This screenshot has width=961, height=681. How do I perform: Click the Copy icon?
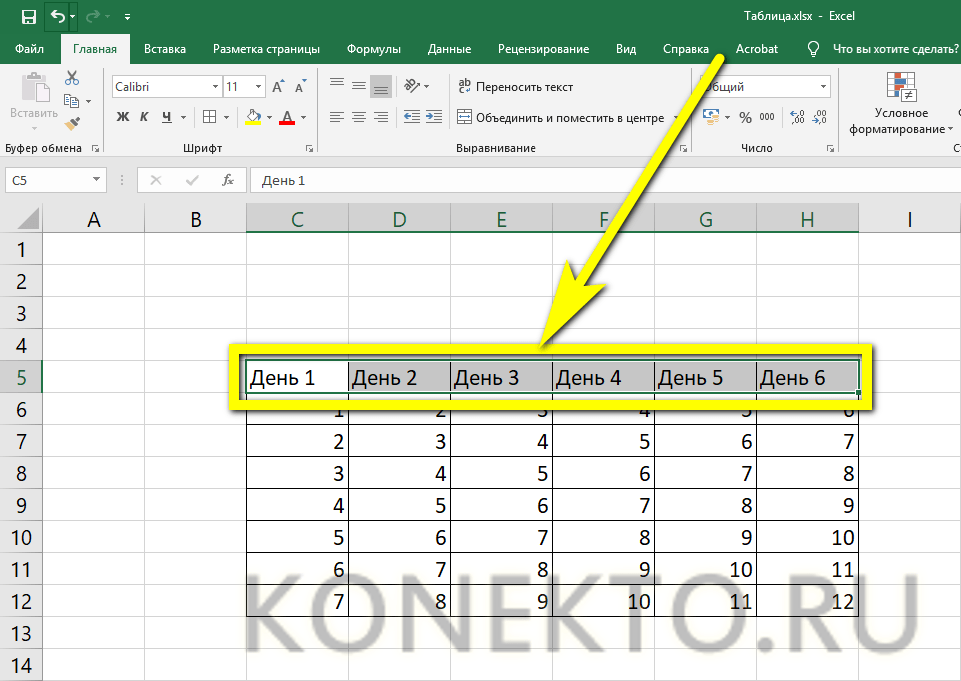72,101
